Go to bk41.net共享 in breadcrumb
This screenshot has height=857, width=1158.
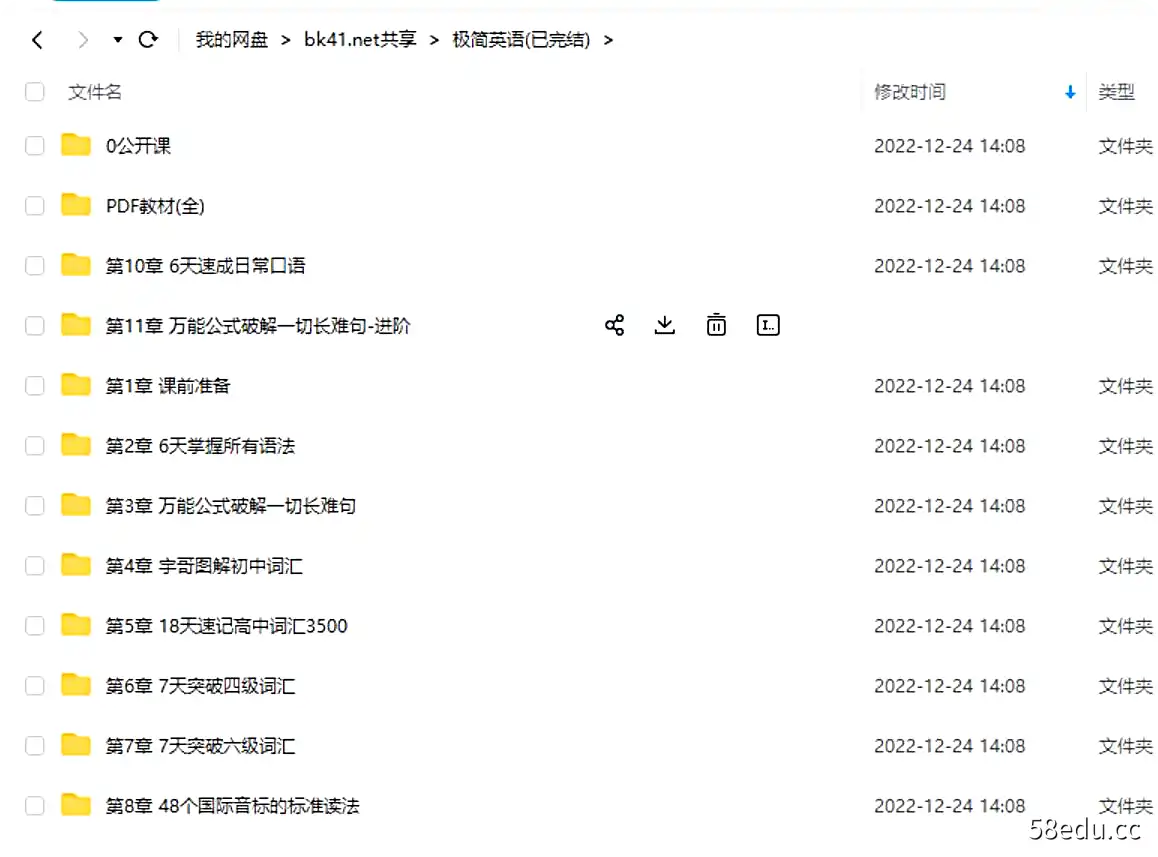[360, 40]
